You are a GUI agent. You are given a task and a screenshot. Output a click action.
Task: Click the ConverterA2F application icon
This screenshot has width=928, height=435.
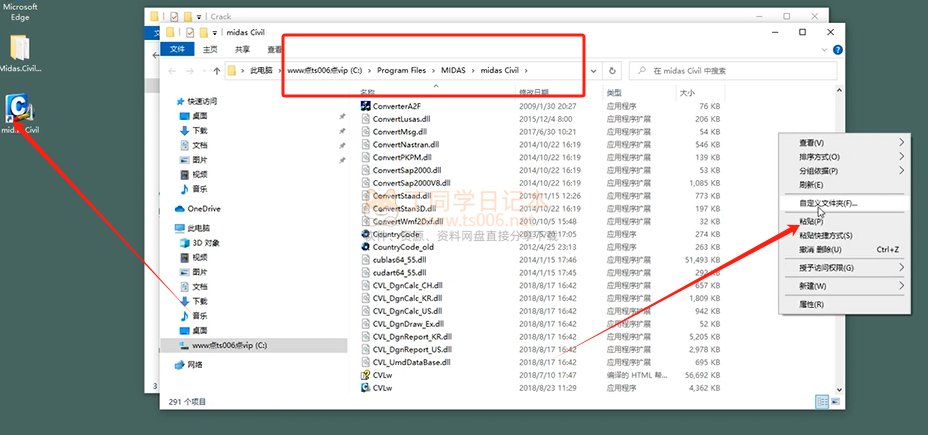(365, 106)
